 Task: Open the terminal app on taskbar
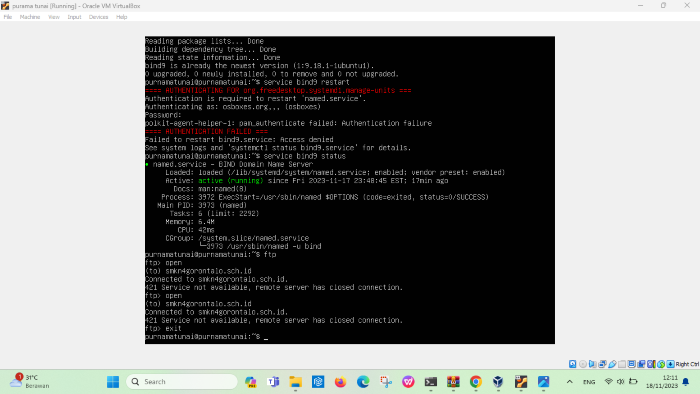[431, 382]
